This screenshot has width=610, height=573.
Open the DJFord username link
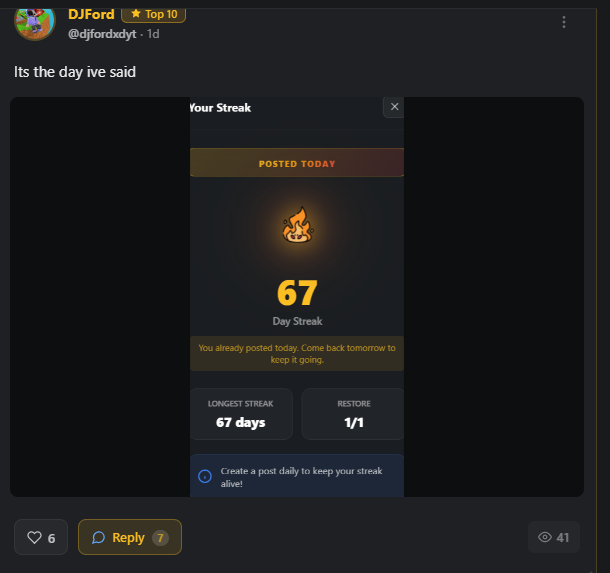pyautogui.click(x=91, y=15)
